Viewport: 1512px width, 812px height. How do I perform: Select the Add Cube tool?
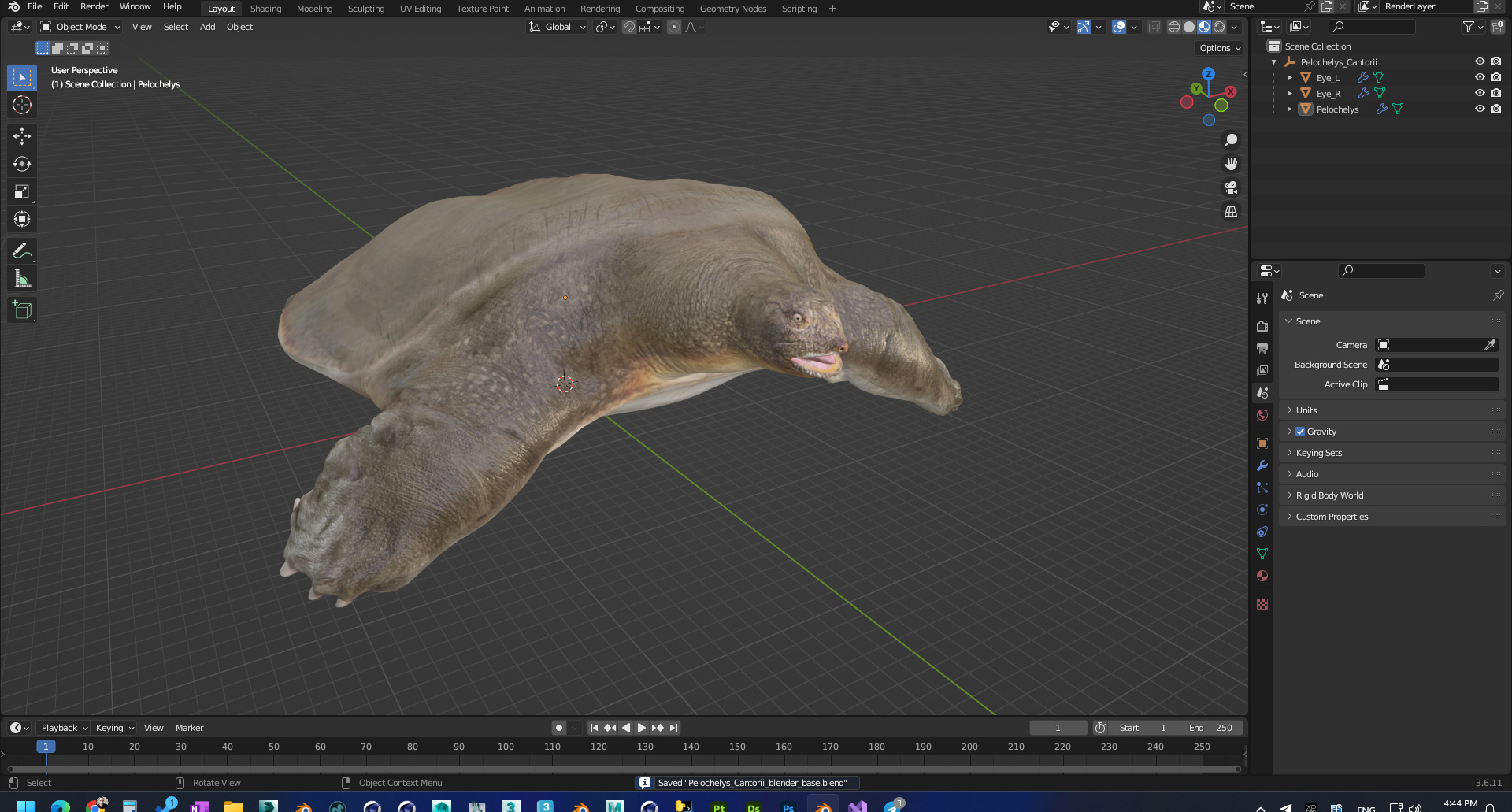(22, 310)
